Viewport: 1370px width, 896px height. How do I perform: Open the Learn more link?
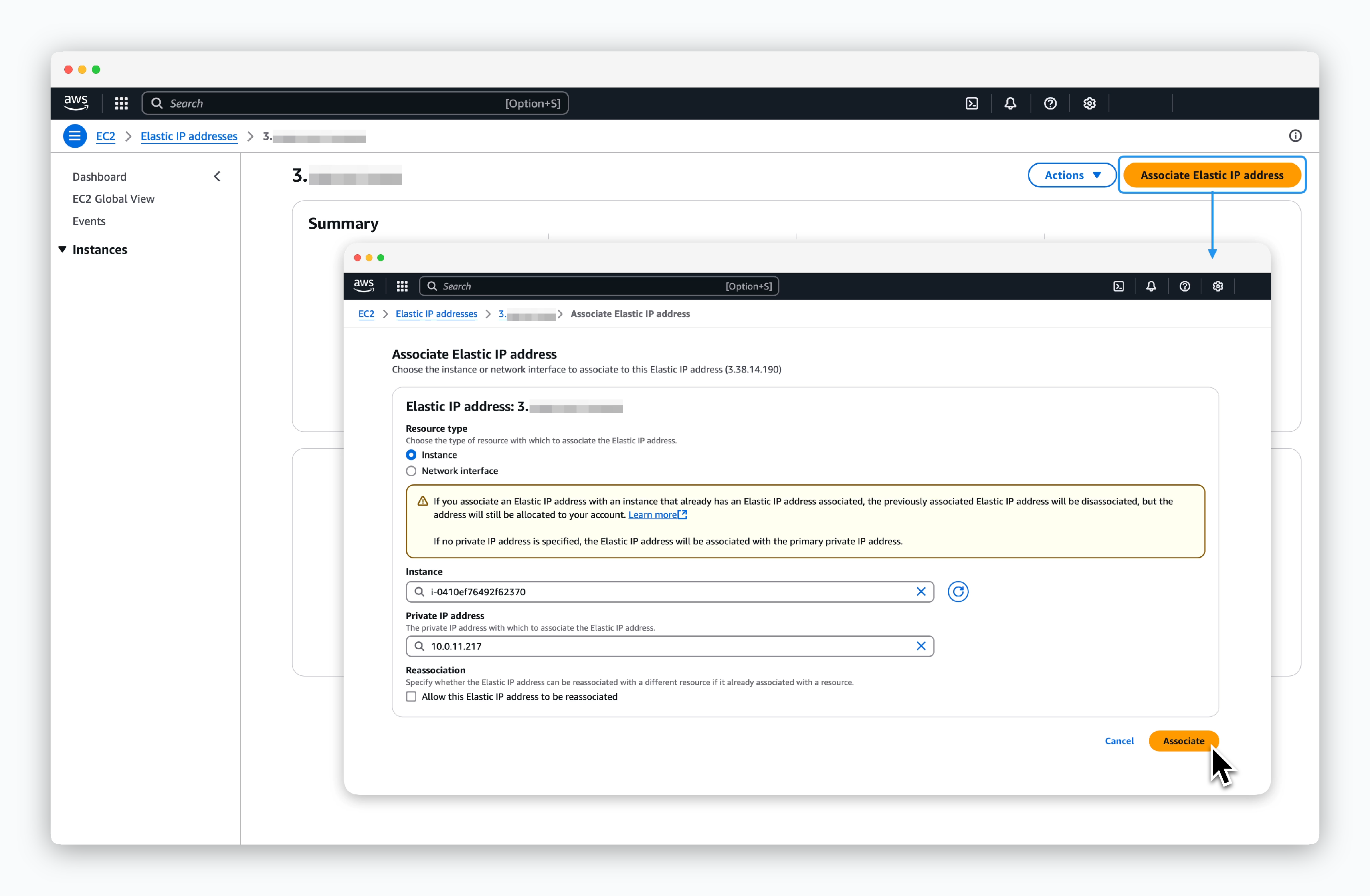pos(652,514)
